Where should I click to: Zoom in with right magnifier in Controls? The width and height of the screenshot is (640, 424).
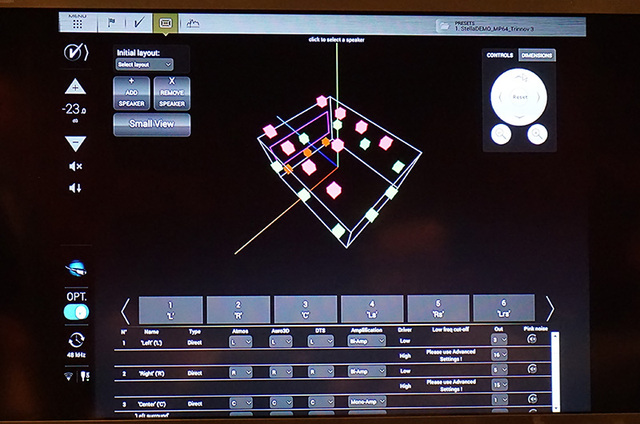pos(537,134)
